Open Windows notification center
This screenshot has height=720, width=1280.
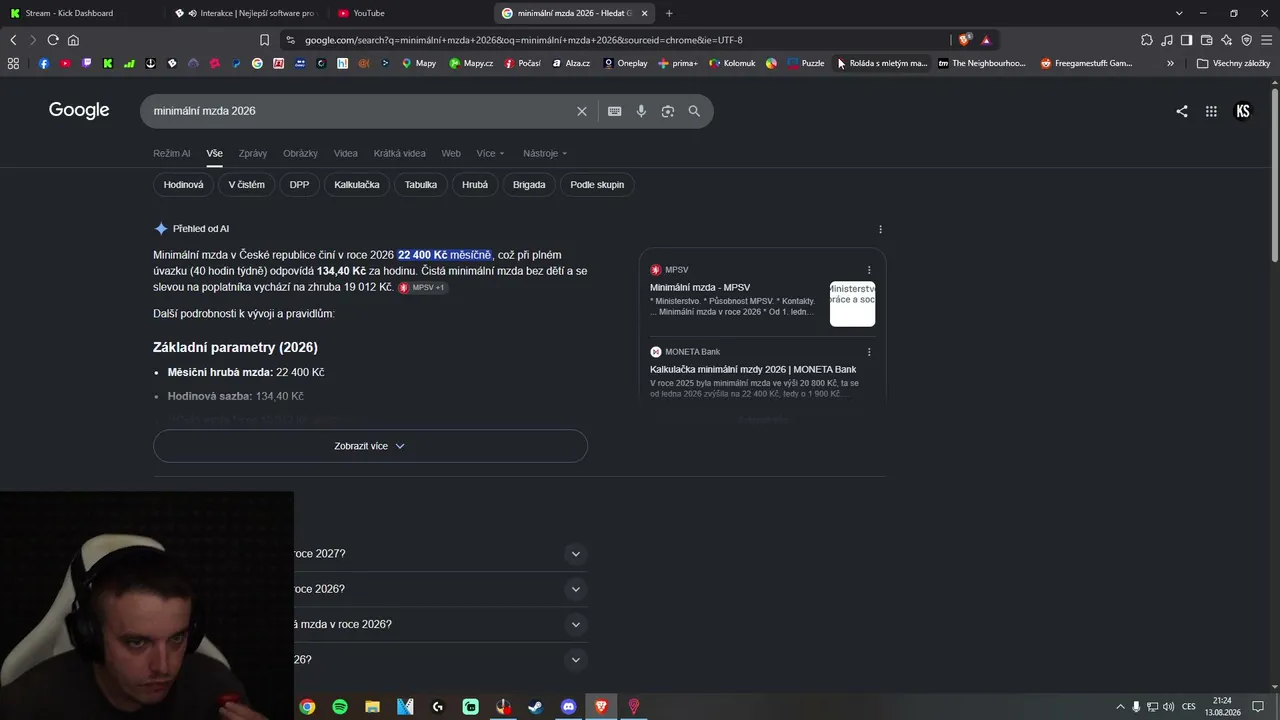[1258, 707]
